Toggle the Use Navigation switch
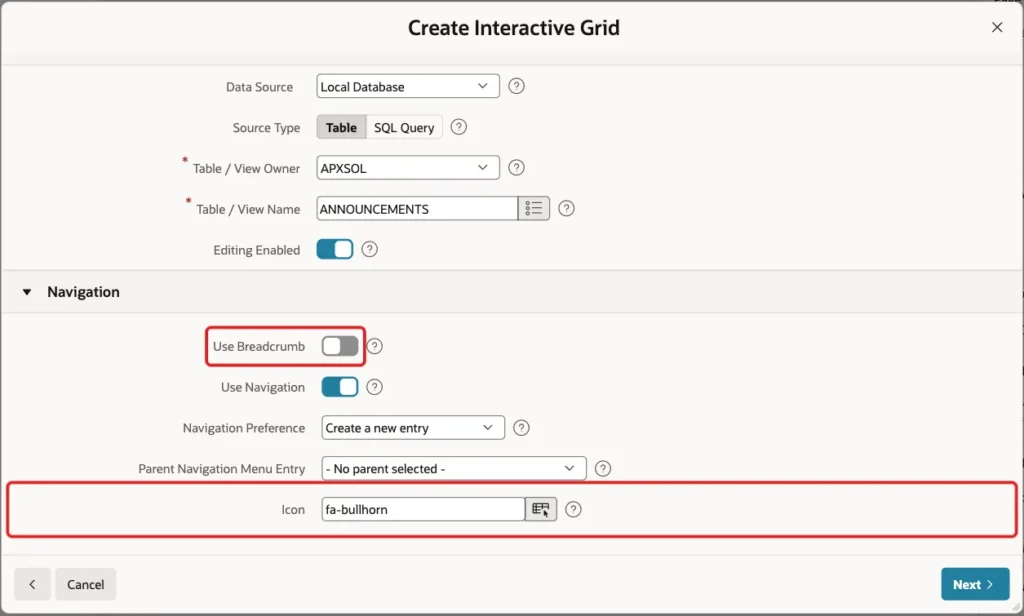Screen dimensions: 1024x616 click(340, 387)
